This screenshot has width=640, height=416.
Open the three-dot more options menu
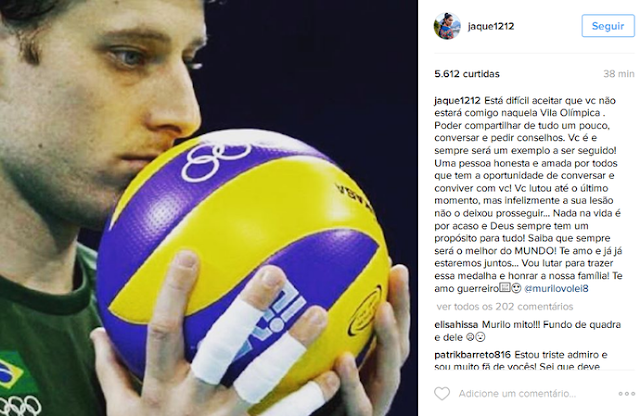[627, 394]
